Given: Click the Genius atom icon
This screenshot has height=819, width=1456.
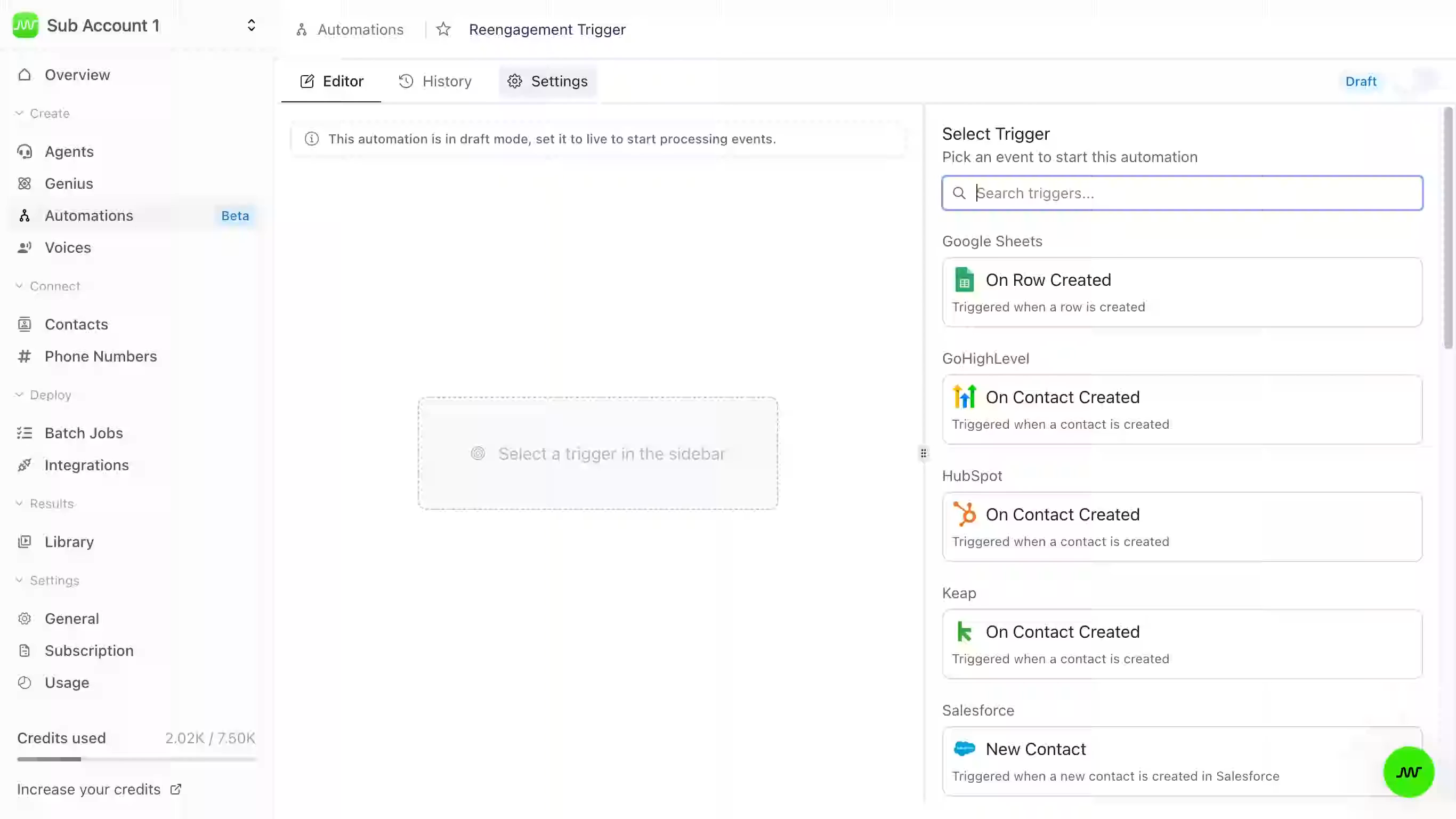Looking at the screenshot, I should coord(25,183).
